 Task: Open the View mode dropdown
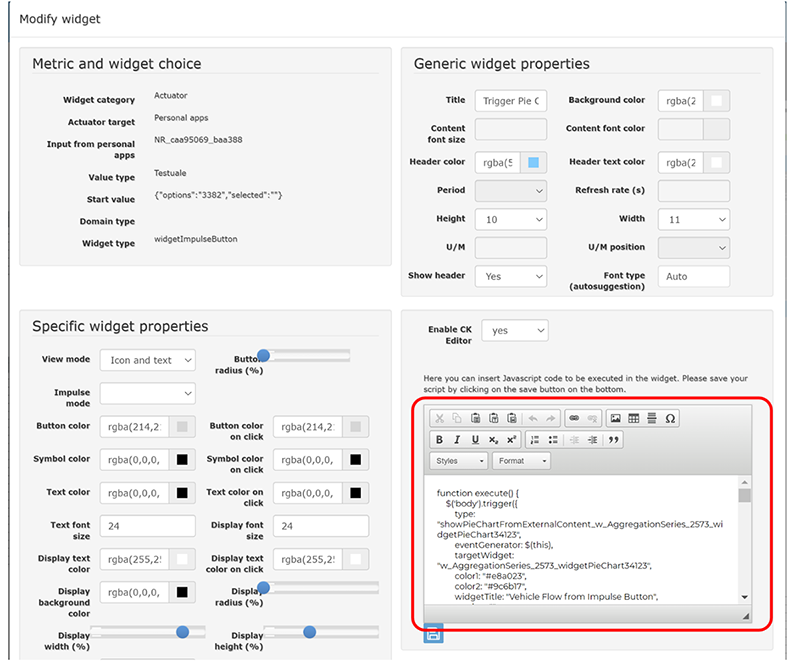click(147, 360)
